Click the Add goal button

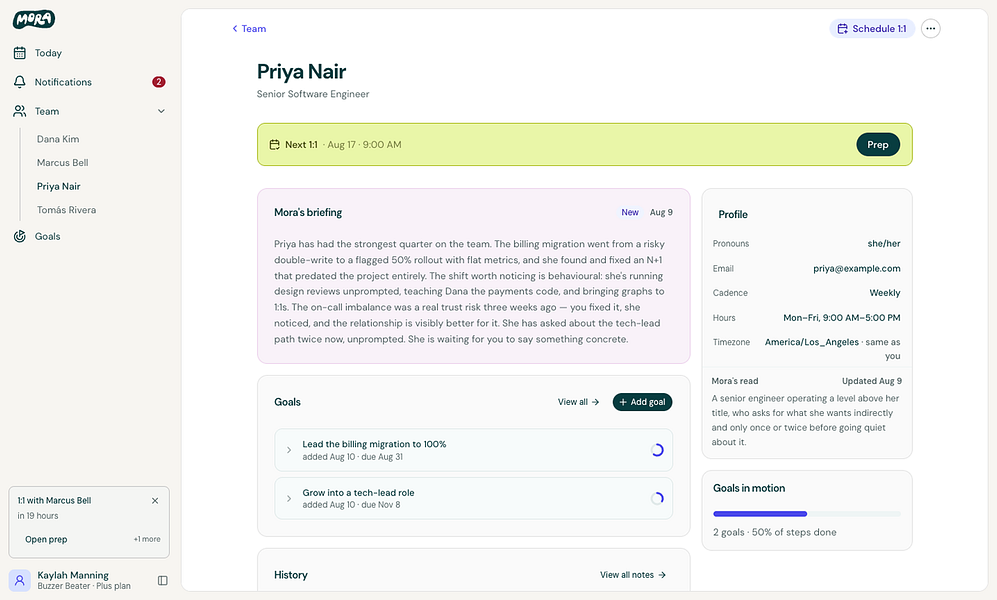click(x=642, y=402)
